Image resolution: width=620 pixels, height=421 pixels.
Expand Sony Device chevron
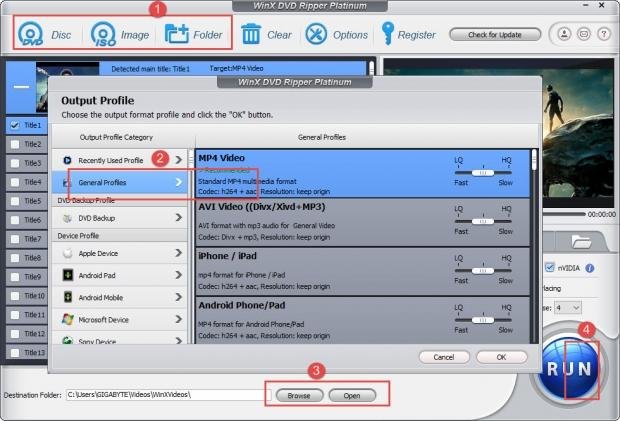point(179,340)
